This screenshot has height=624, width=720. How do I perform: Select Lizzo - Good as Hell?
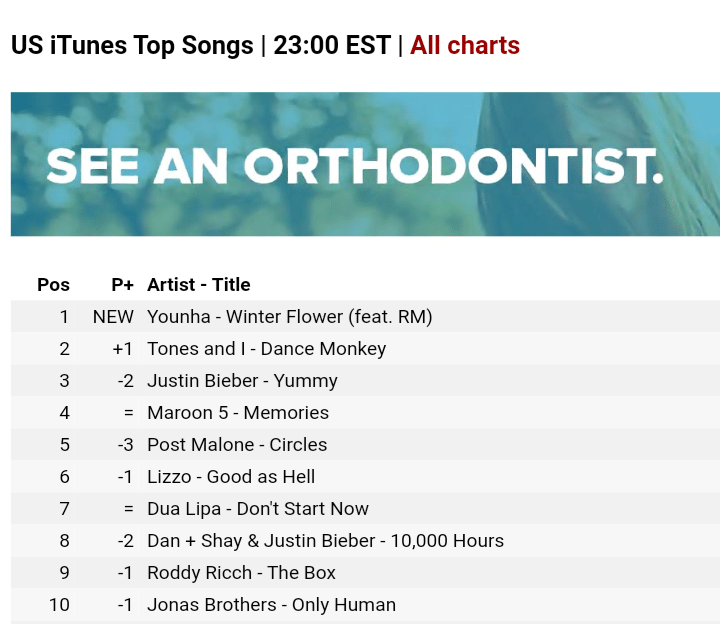tap(231, 477)
